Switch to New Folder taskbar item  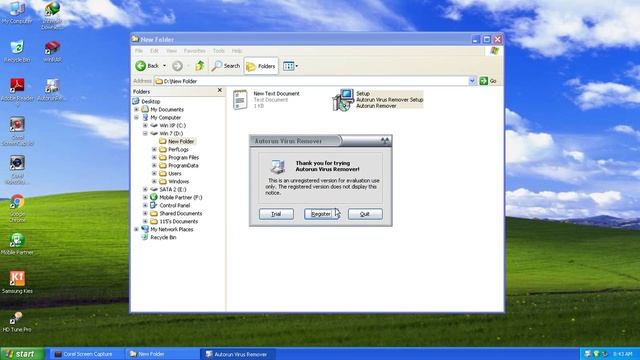click(x=161, y=354)
